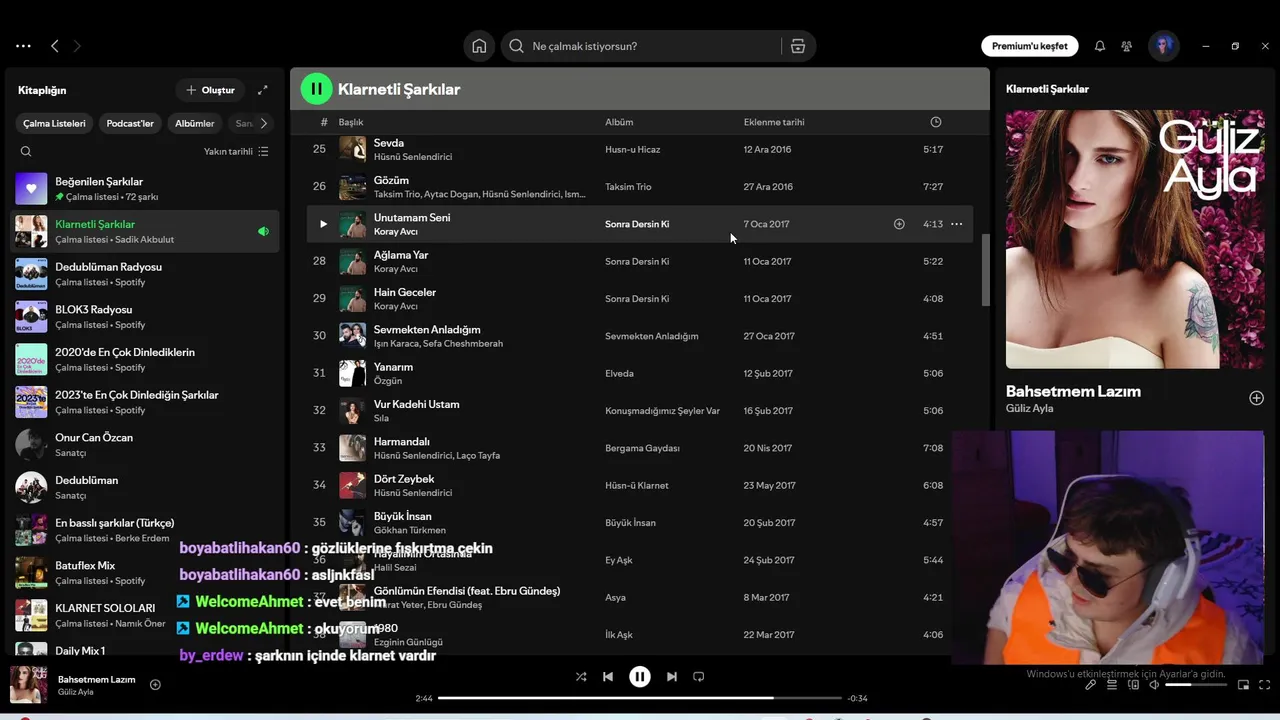This screenshot has width=1280, height=720.
Task: Sort by Albüm column header
Action: (x=619, y=122)
